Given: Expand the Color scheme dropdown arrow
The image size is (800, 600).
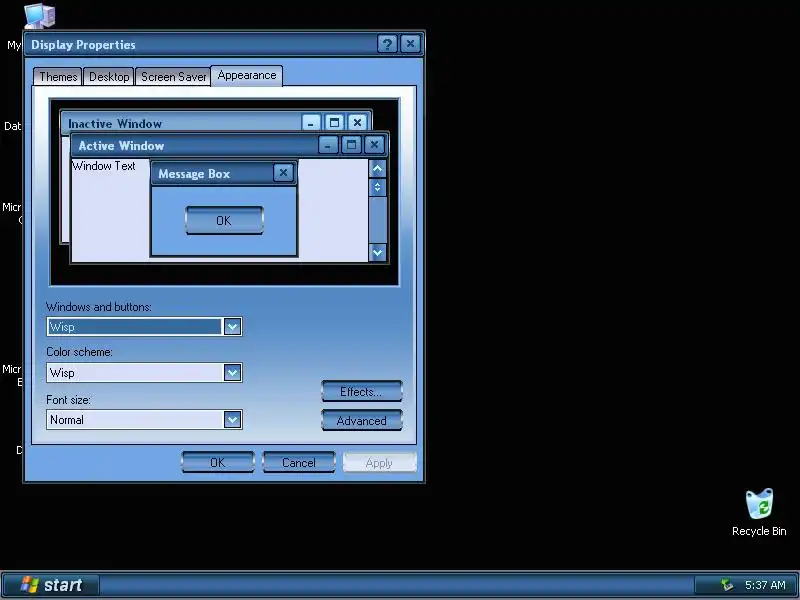Looking at the screenshot, I should coord(232,372).
